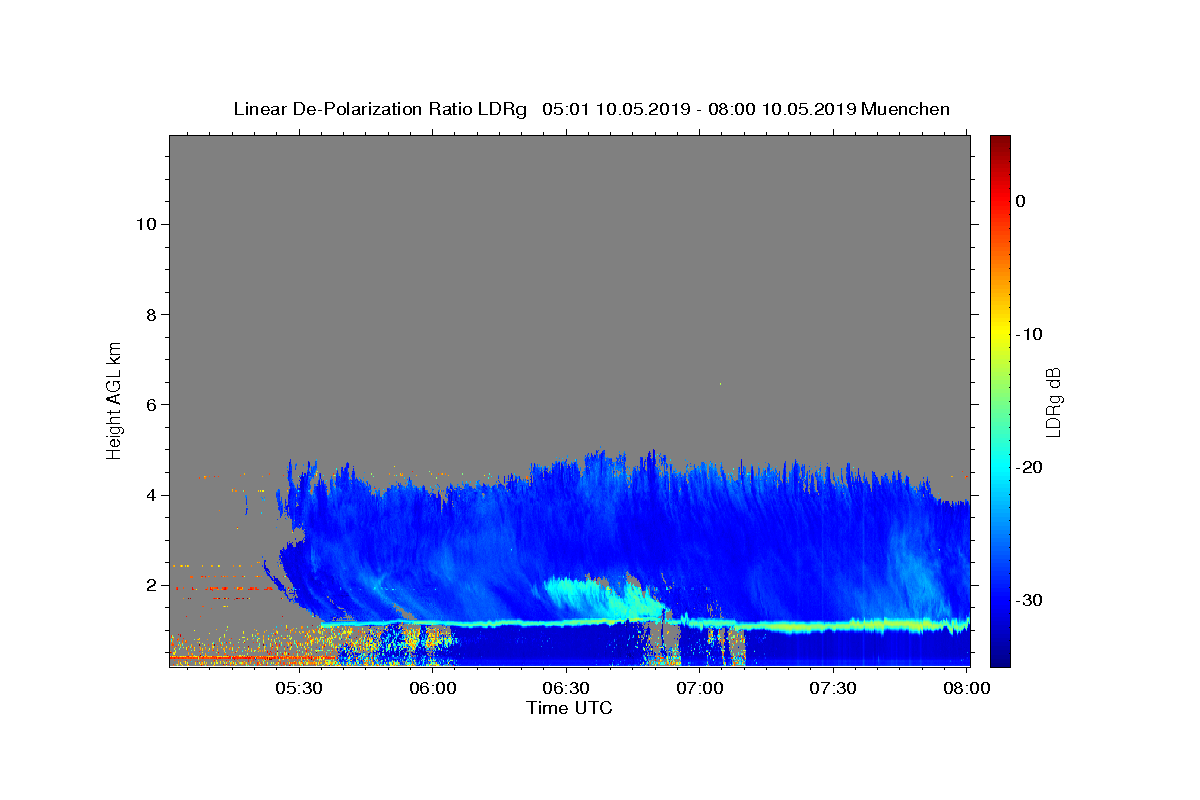Click the 0 dB colorbar label

(x=1021, y=201)
